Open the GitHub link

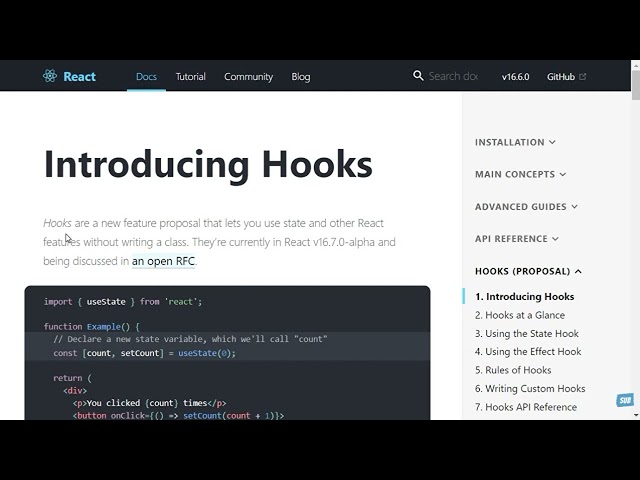click(561, 77)
